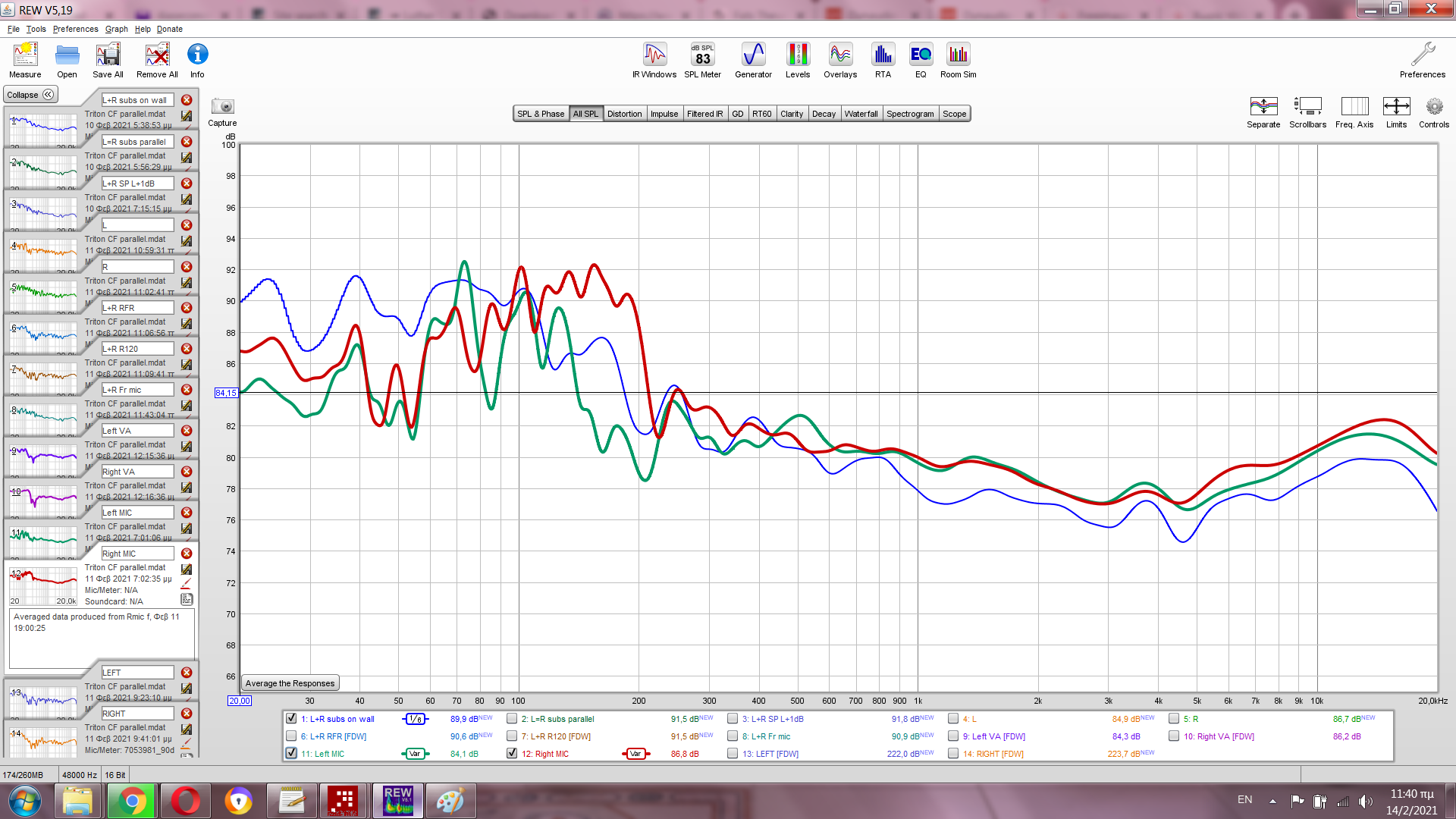
Task: Switch to RT60 tab
Action: click(x=761, y=114)
